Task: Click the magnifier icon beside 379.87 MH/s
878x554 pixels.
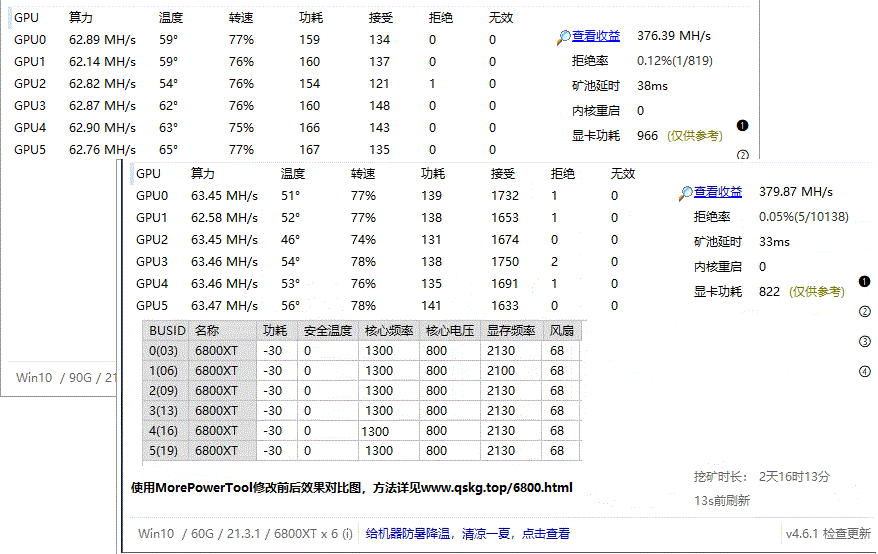Action: [x=686, y=193]
